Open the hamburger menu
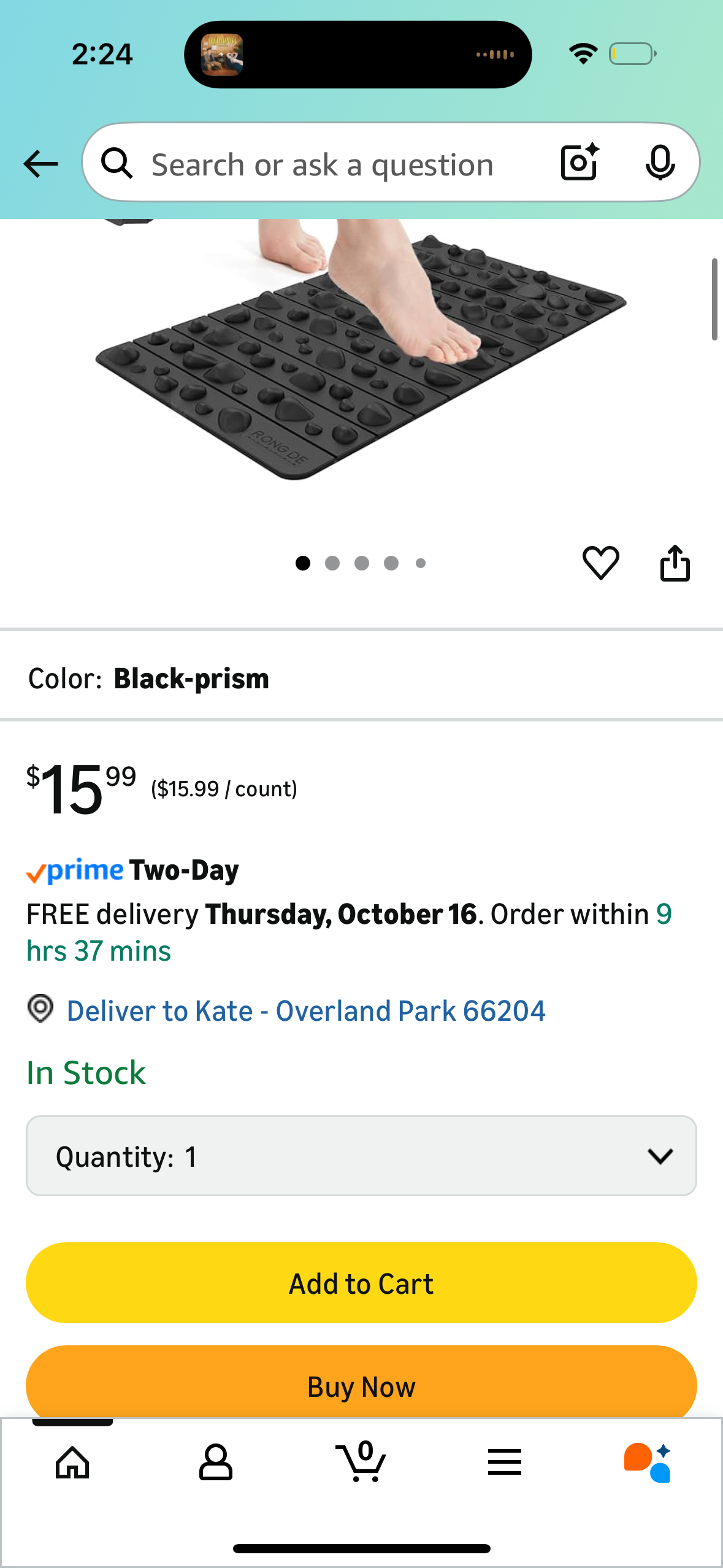The height and width of the screenshot is (1568, 723). point(505,1462)
